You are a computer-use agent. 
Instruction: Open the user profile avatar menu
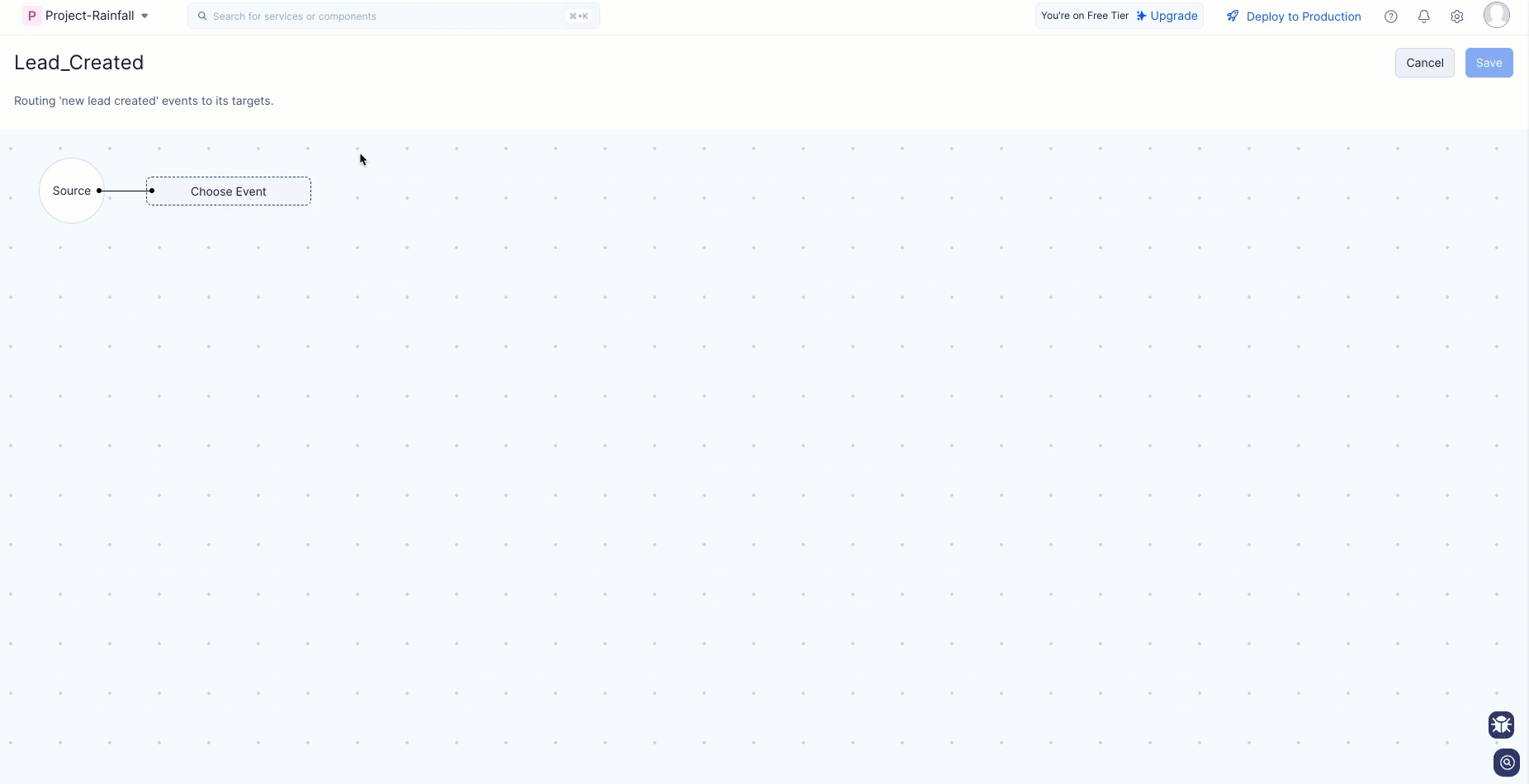pos(1496,15)
